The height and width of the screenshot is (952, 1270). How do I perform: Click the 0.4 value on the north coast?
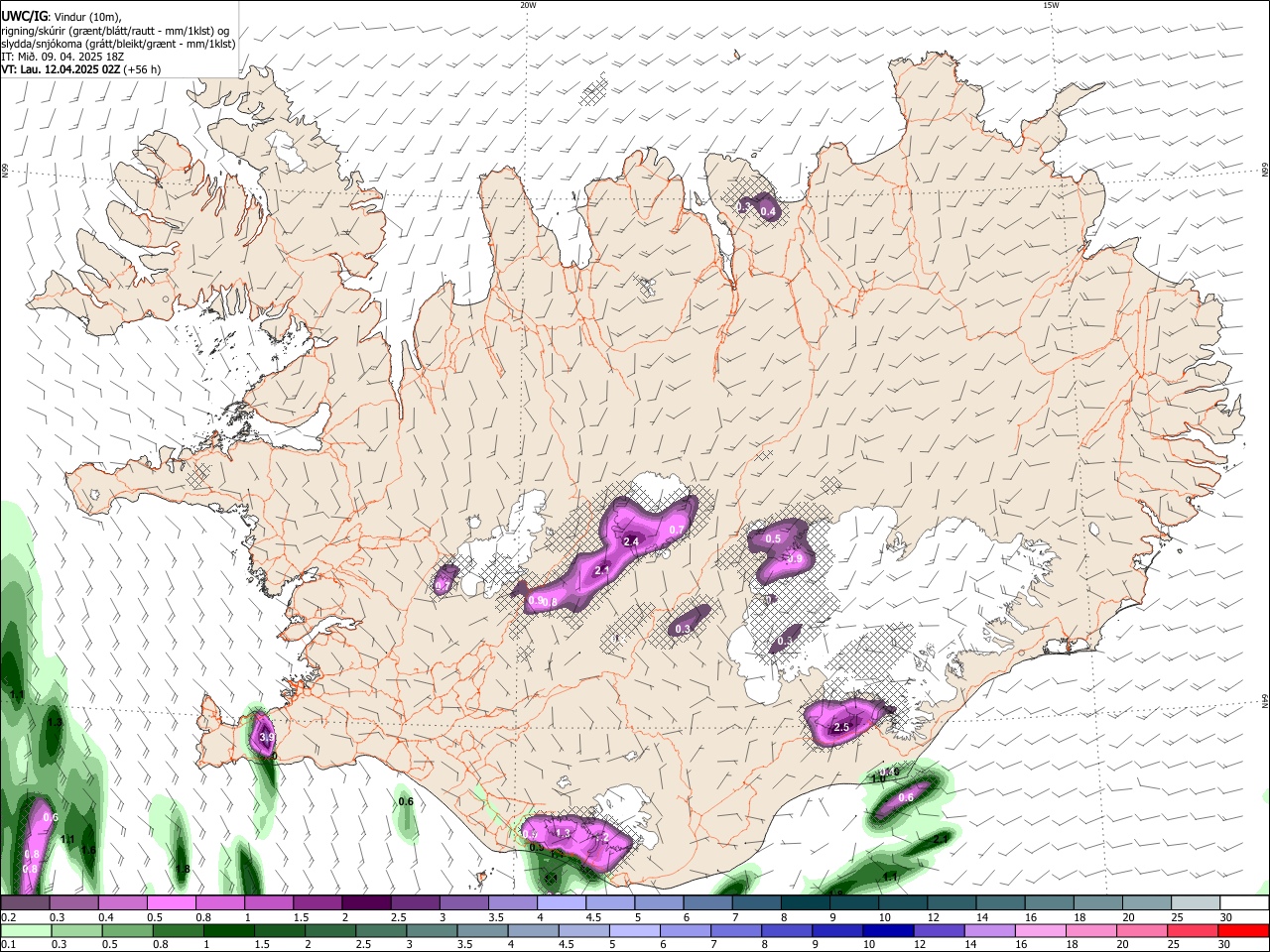click(767, 210)
